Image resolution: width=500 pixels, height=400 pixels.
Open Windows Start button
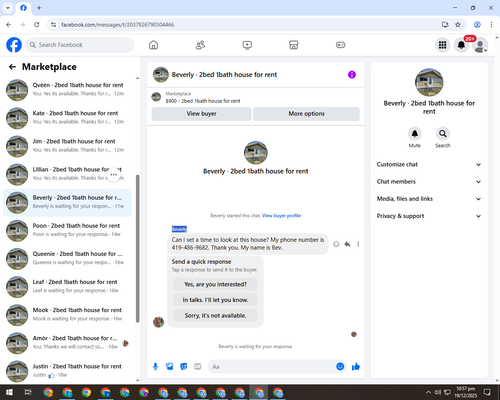(9, 392)
